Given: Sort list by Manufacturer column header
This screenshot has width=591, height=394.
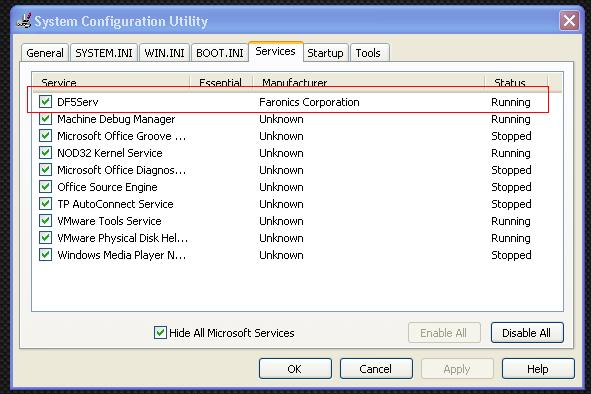Looking at the screenshot, I should 368,82.
